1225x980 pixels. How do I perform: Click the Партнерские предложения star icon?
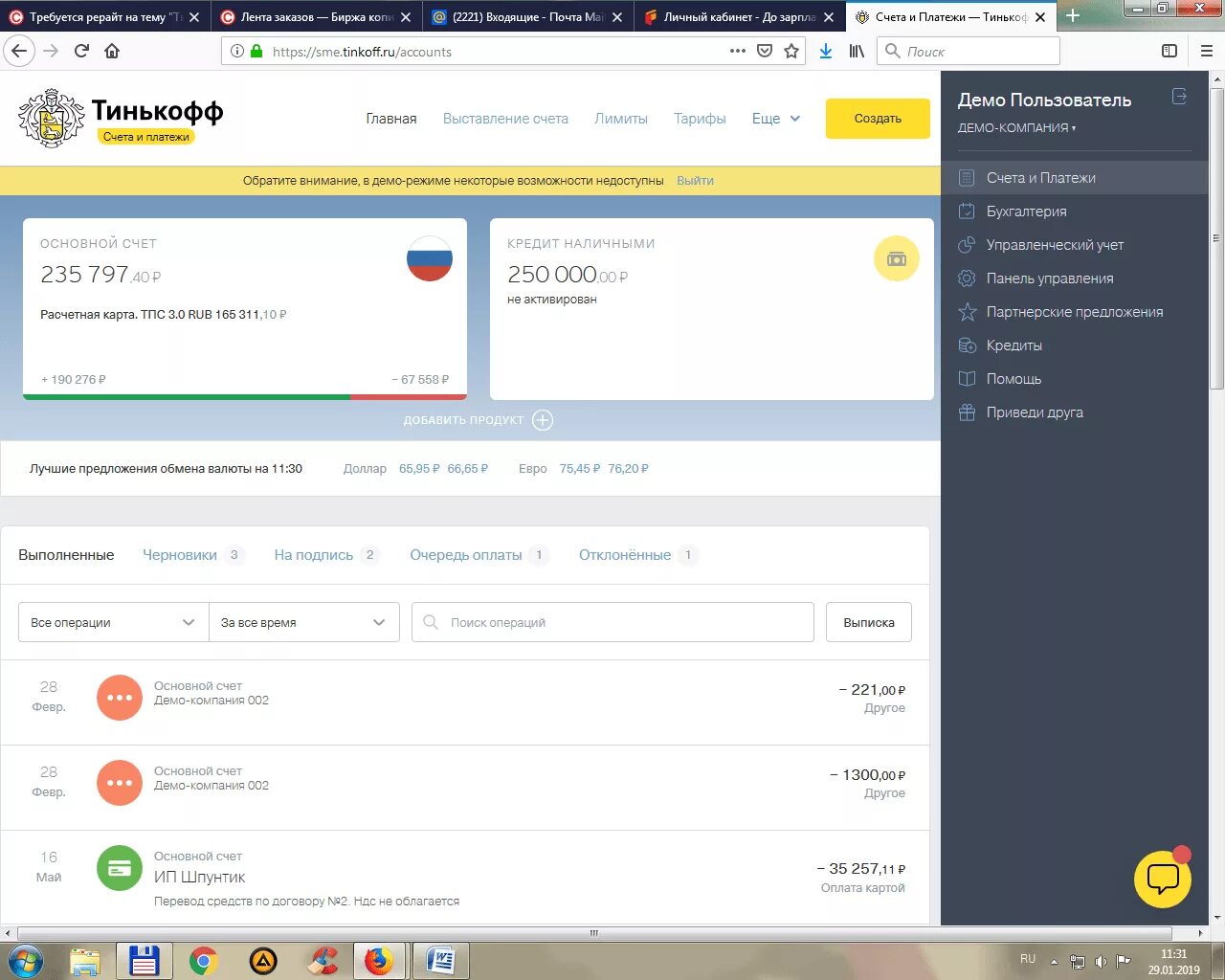click(968, 312)
